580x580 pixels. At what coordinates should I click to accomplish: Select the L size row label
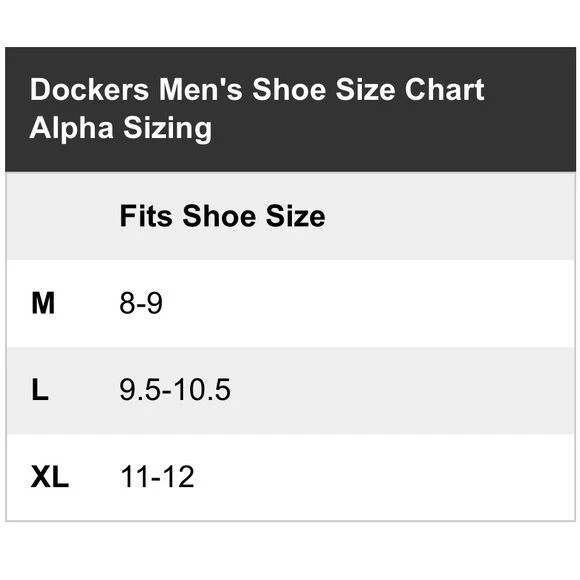[40, 390]
